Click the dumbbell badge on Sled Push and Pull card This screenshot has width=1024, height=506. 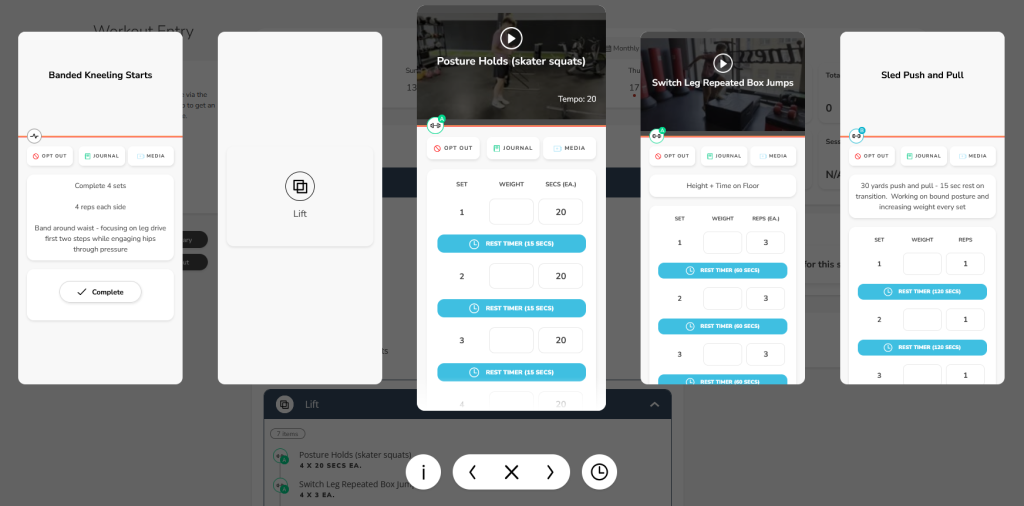(x=856, y=136)
